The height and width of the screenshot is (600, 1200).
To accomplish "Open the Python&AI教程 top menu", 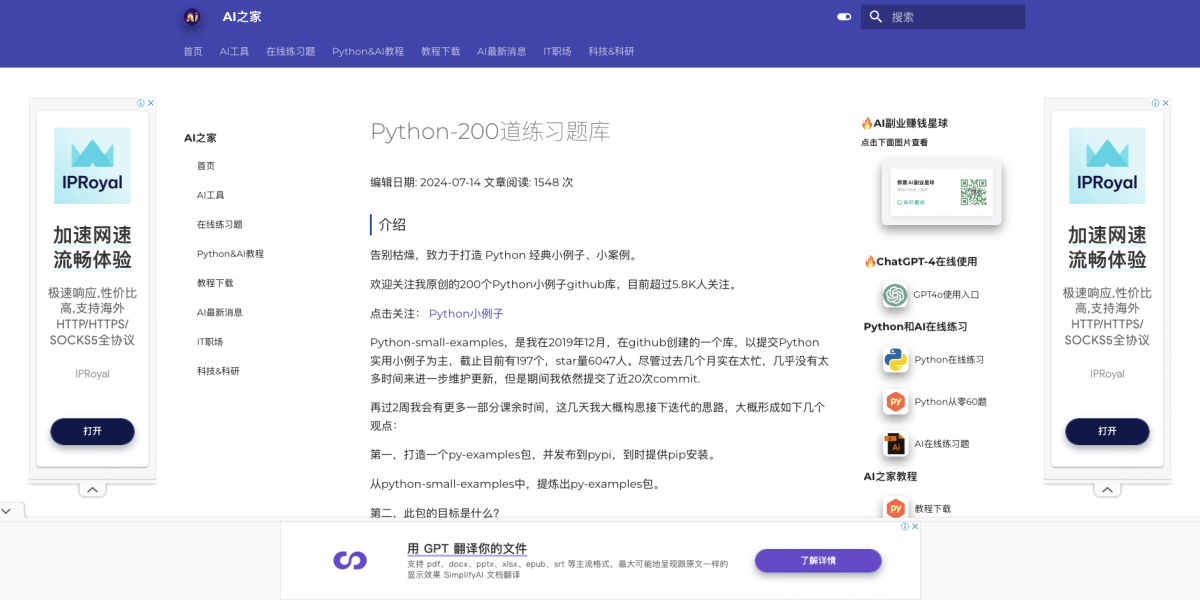I will tap(368, 52).
